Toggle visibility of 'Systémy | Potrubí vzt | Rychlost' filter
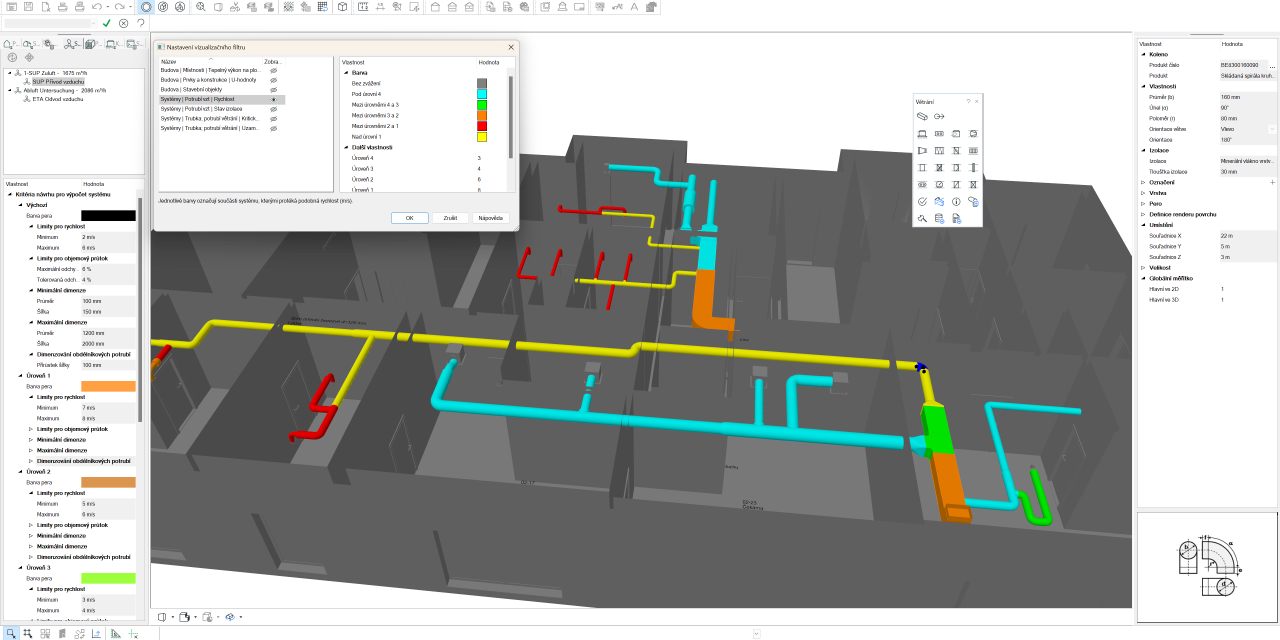 [273, 100]
